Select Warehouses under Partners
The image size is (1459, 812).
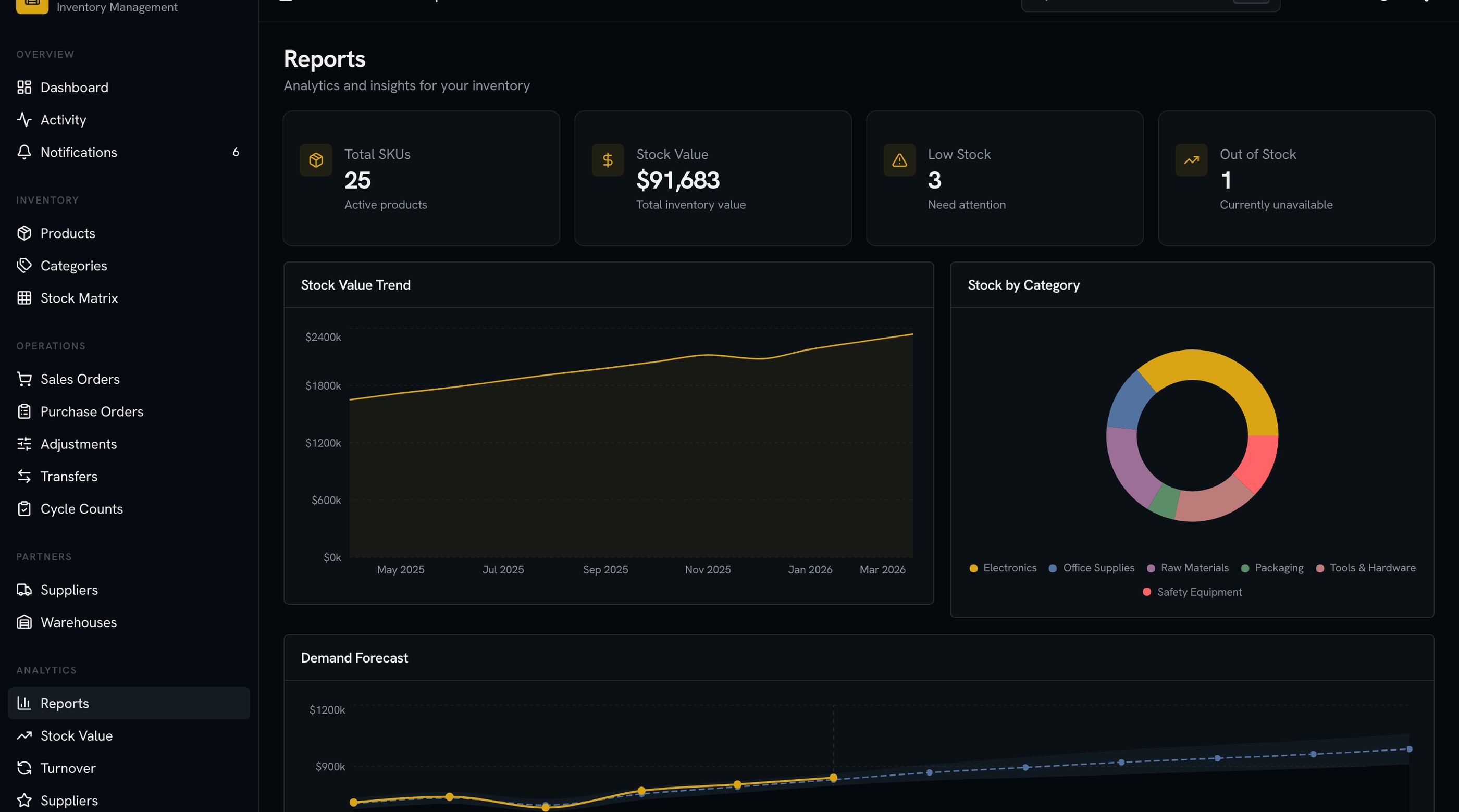pos(129,622)
